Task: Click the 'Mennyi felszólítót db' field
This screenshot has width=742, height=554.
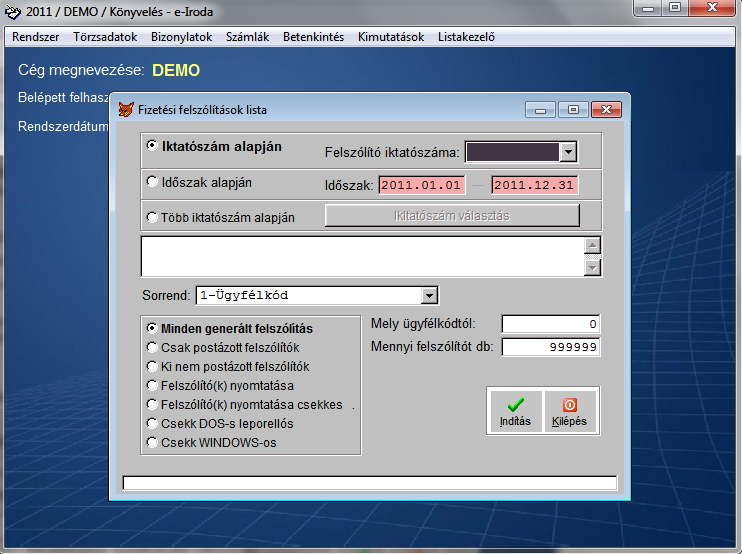Action: coord(550,347)
